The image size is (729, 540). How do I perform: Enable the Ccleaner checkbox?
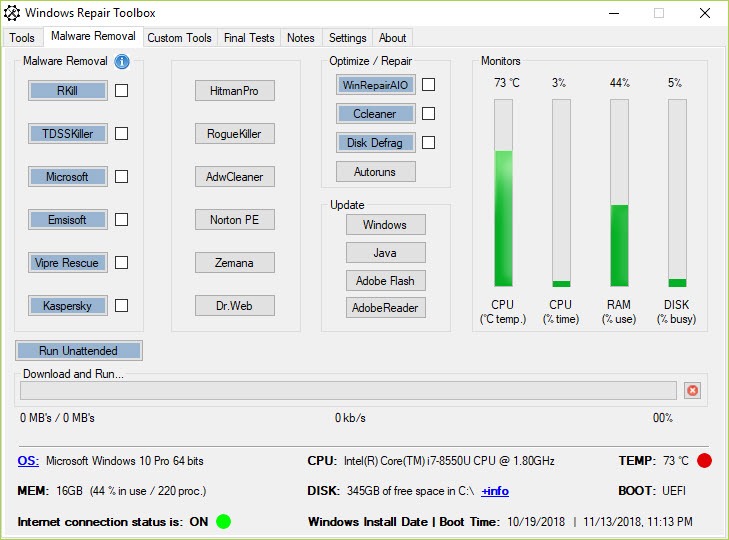click(428, 113)
